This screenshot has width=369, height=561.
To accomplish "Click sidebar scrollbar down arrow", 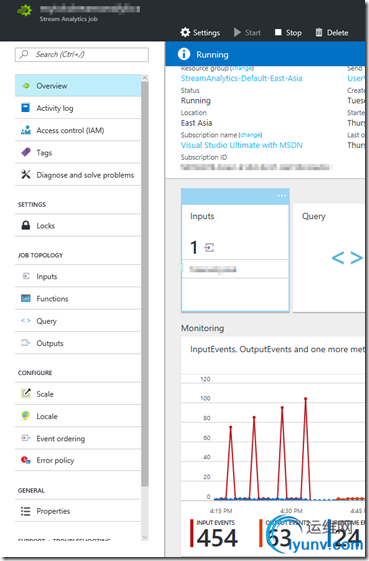I will coord(145,537).
